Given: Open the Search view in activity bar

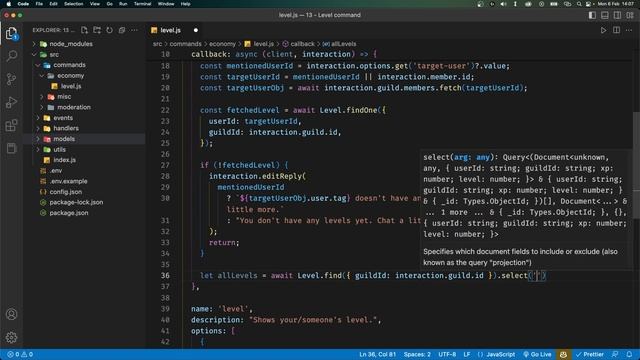Looking at the screenshot, I should pos(11,56).
